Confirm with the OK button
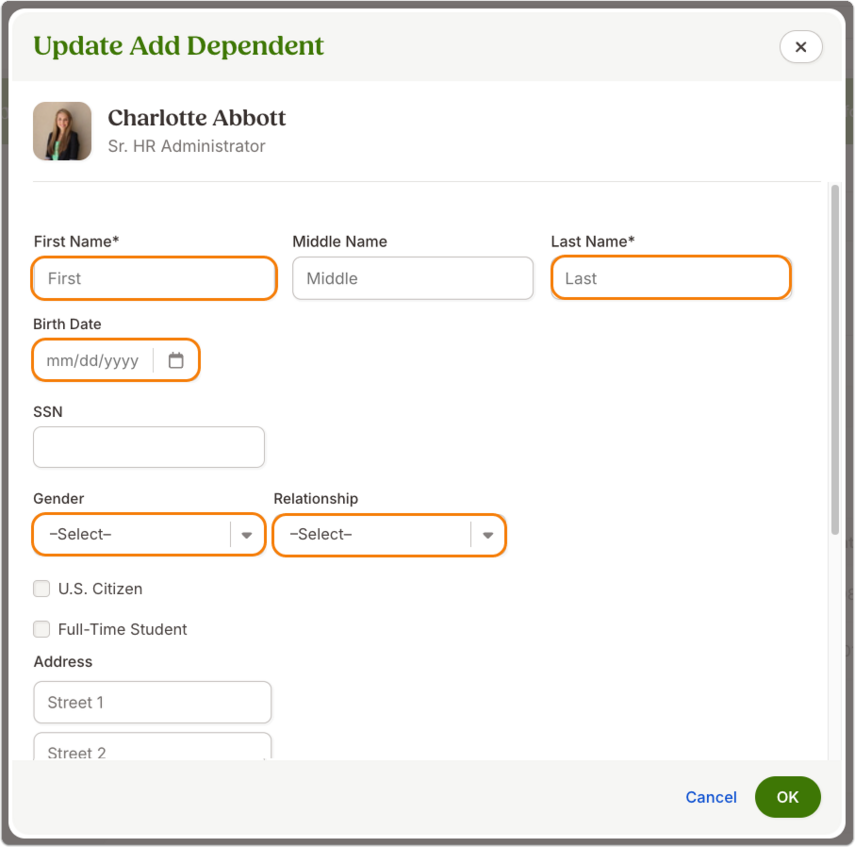The width and height of the screenshot is (855, 847). (x=787, y=797)
